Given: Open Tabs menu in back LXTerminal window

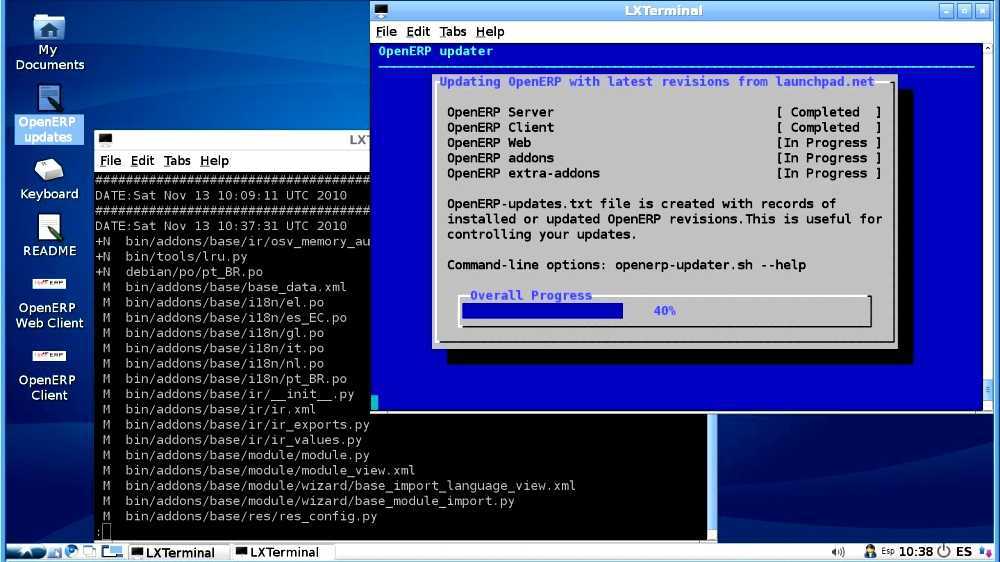Looking at the screenshot, I should click(x=177, y=161).
